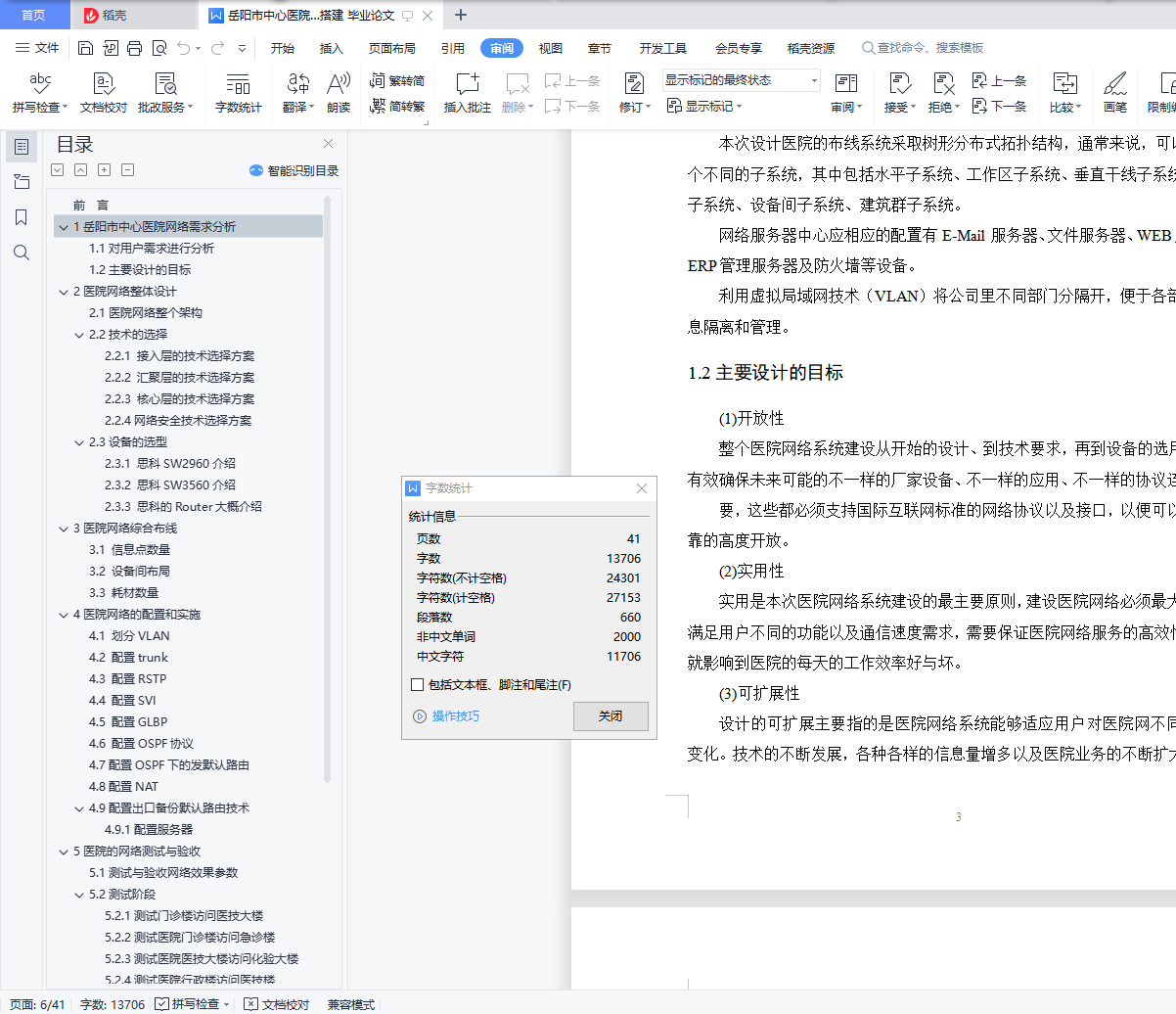The image size is (1176, 1014).
Task: Run spell check (拼写检查)
Action: tap(40, 93)
